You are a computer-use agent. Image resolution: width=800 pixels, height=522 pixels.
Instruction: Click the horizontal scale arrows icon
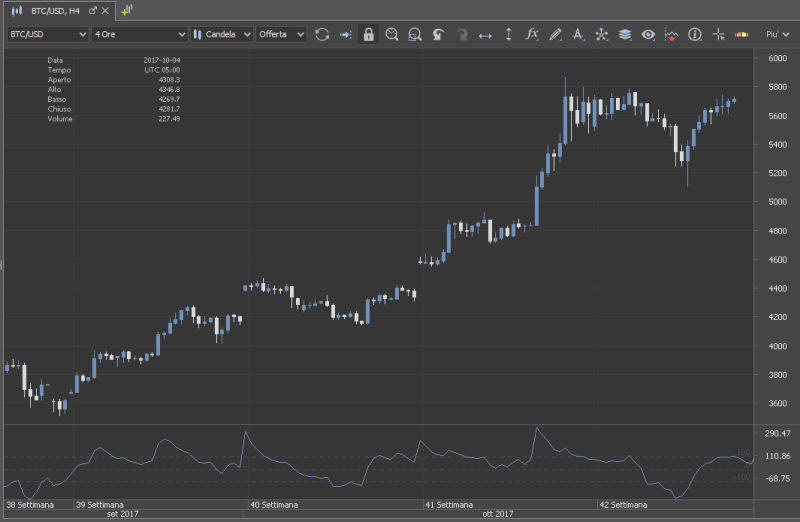coord(485,34)
